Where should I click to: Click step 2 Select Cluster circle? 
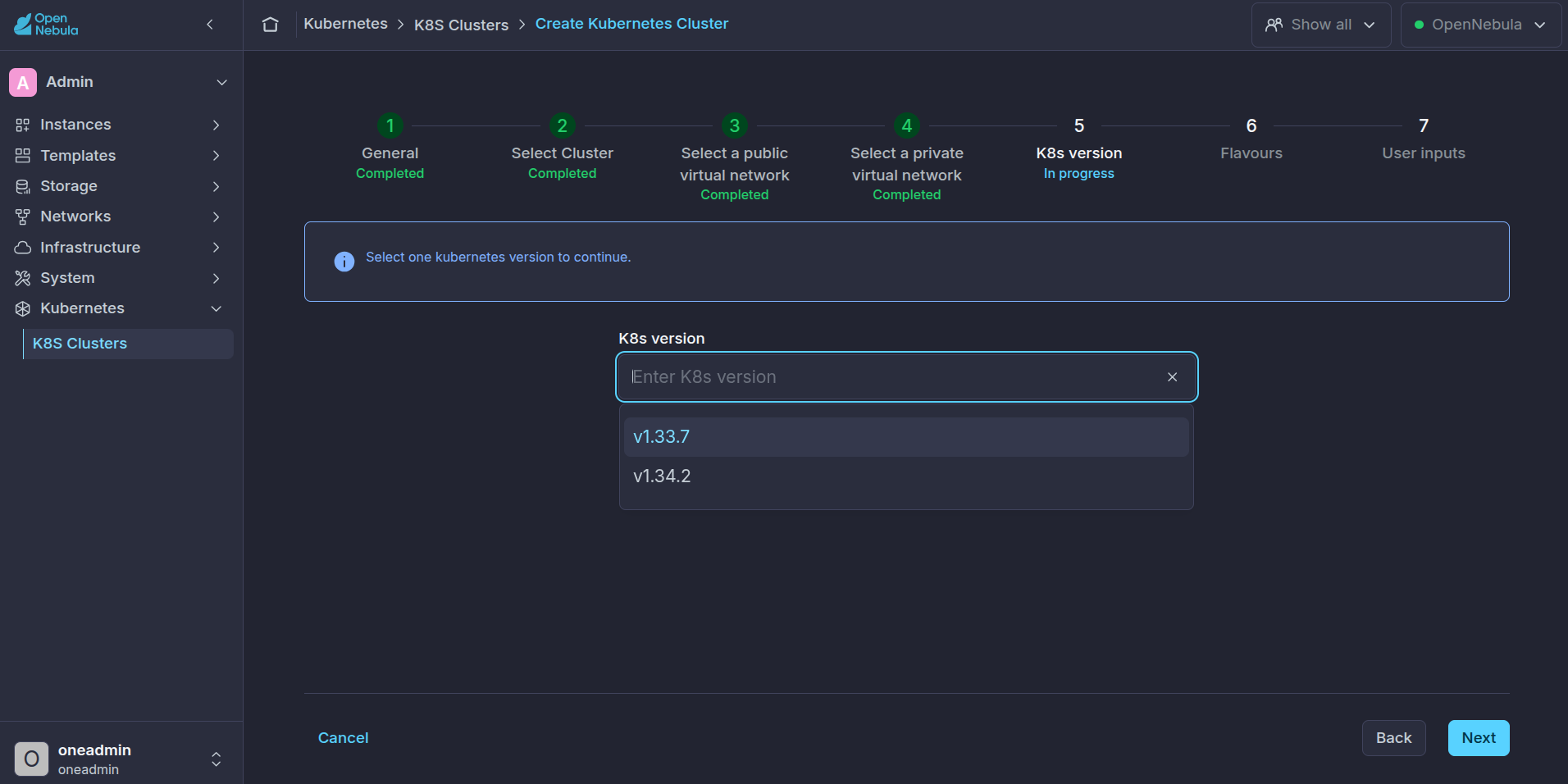(x=563, y=125)
